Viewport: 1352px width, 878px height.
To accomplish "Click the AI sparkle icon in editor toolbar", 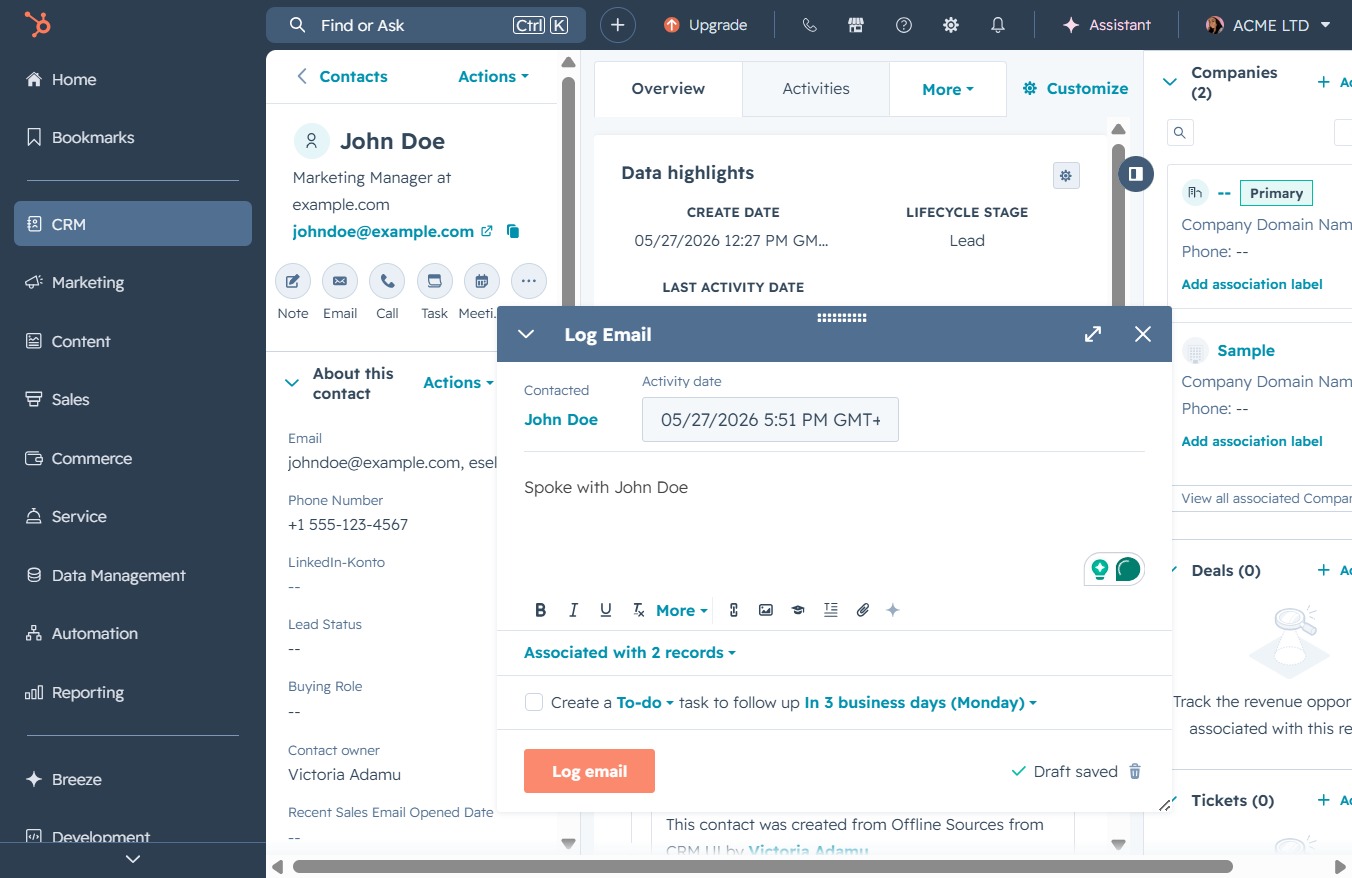I will pyautogui.click(x=893, y=610).
